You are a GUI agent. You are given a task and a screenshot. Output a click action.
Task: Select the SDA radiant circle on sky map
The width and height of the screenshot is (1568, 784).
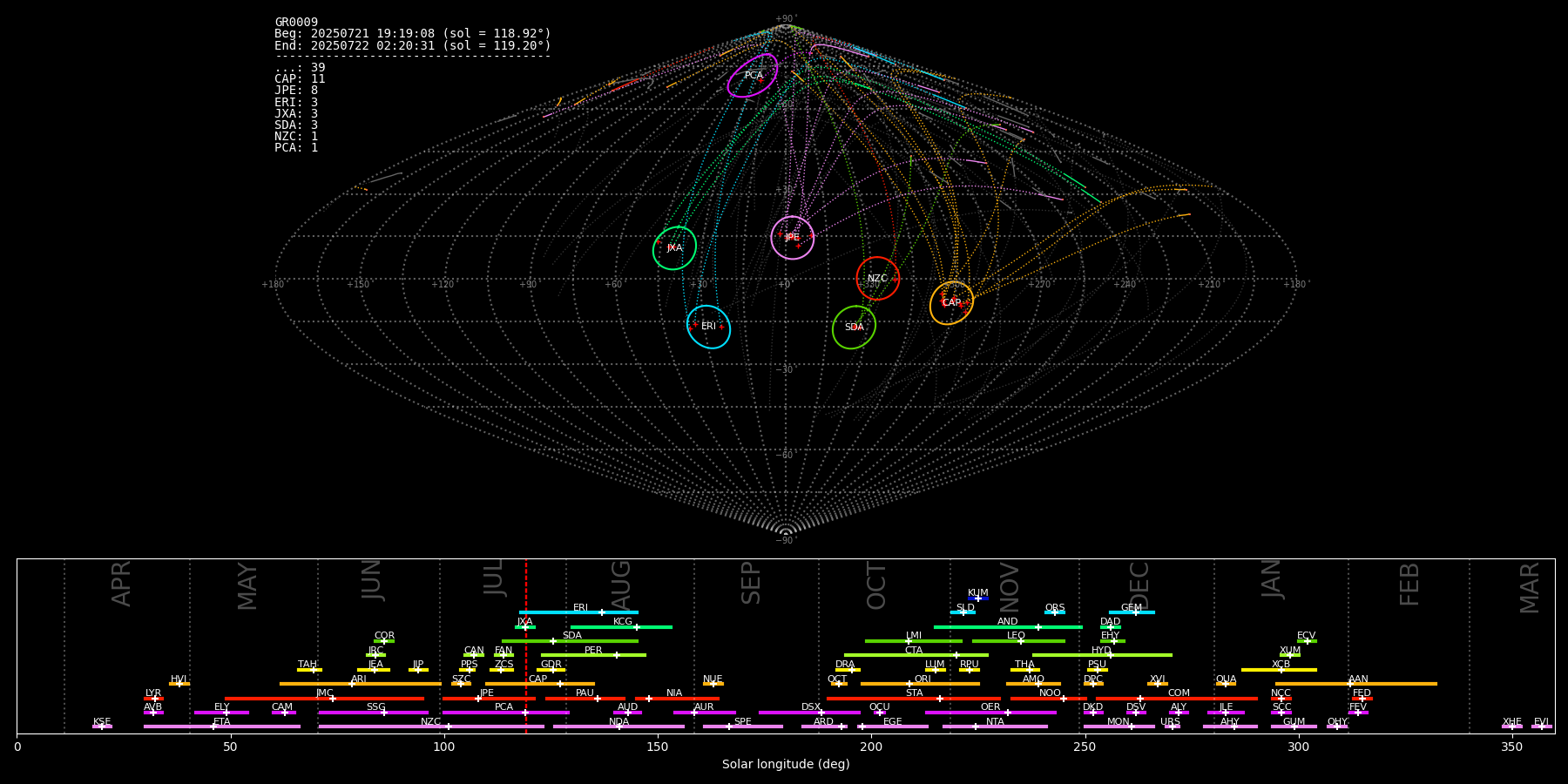tap(854, 328)
